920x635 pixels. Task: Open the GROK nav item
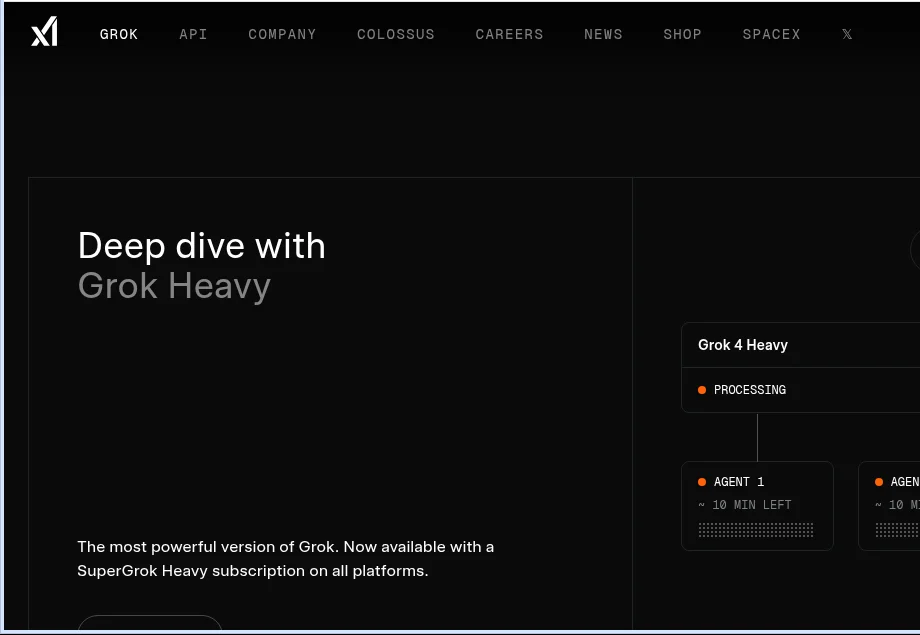tap(119, 35)
